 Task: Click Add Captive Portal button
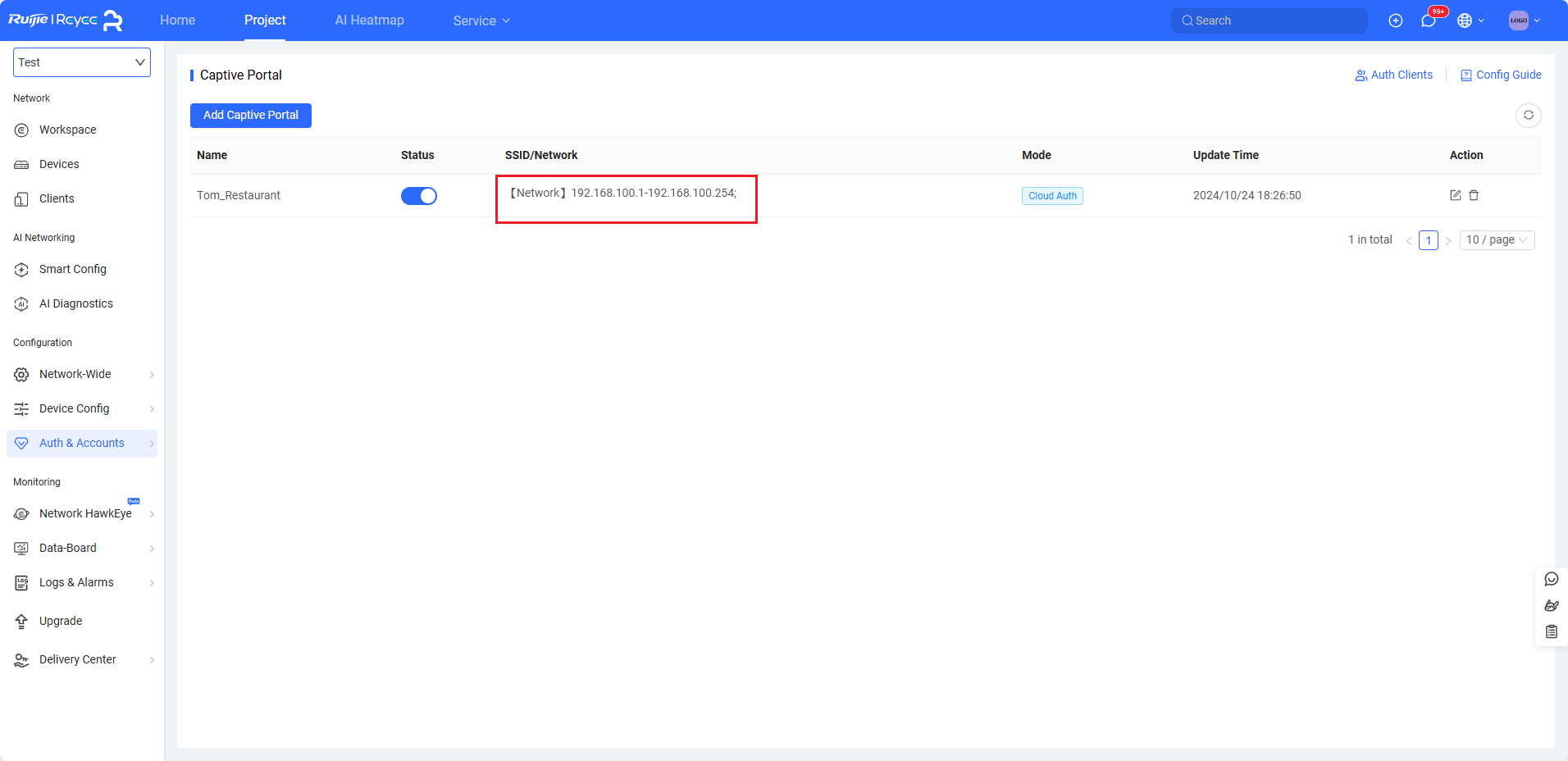click(251, 116)
